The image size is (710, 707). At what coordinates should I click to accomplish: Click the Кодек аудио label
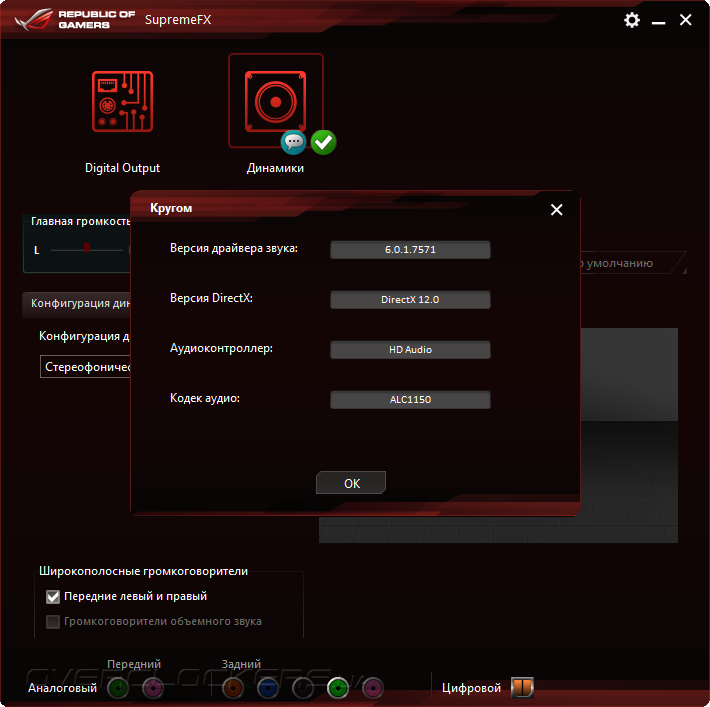click(205, 398)
